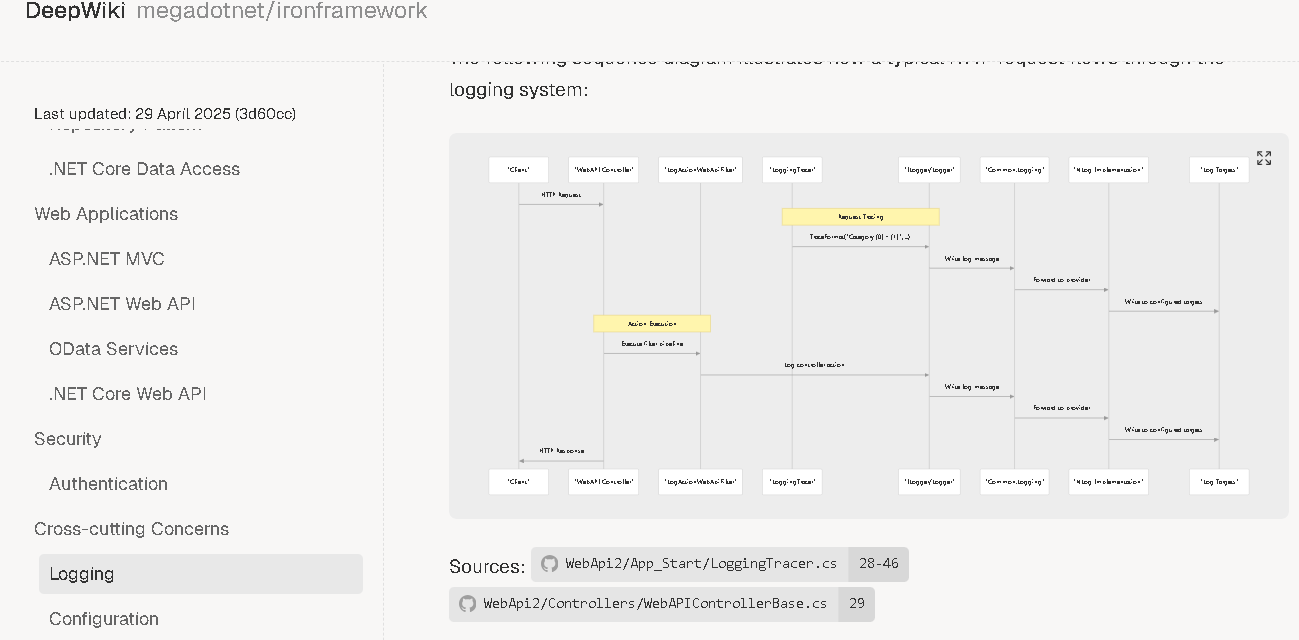This screenshot has height=640, width=1299.
Task: Click the line 29 badge
Action: click(x=856, y=604)
